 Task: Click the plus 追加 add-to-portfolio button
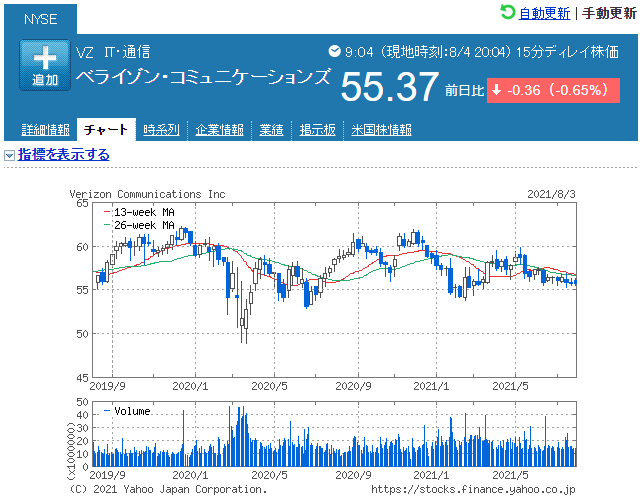coord(45,65)
